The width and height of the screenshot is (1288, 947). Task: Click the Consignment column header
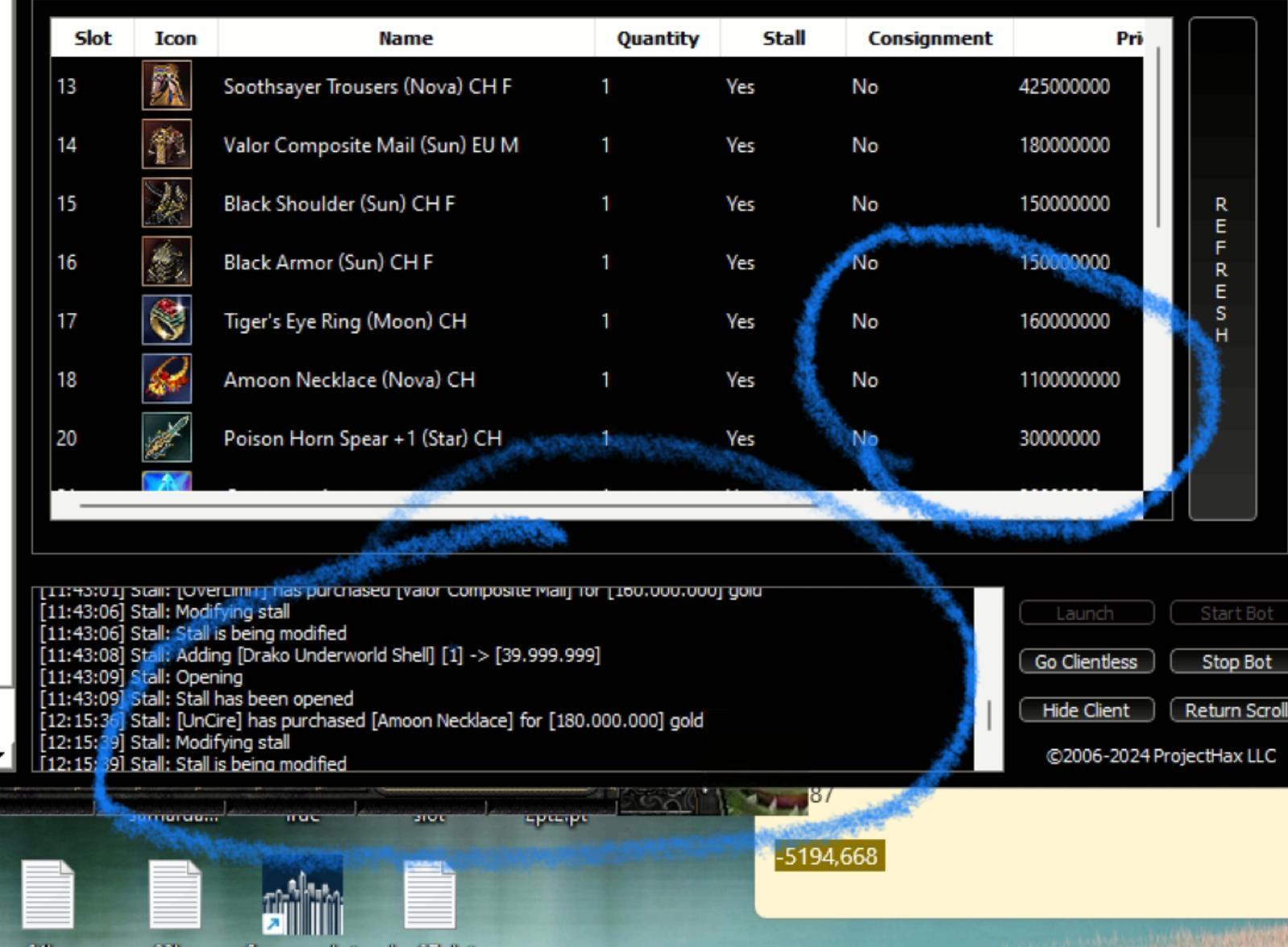click(x=929, y=38)
